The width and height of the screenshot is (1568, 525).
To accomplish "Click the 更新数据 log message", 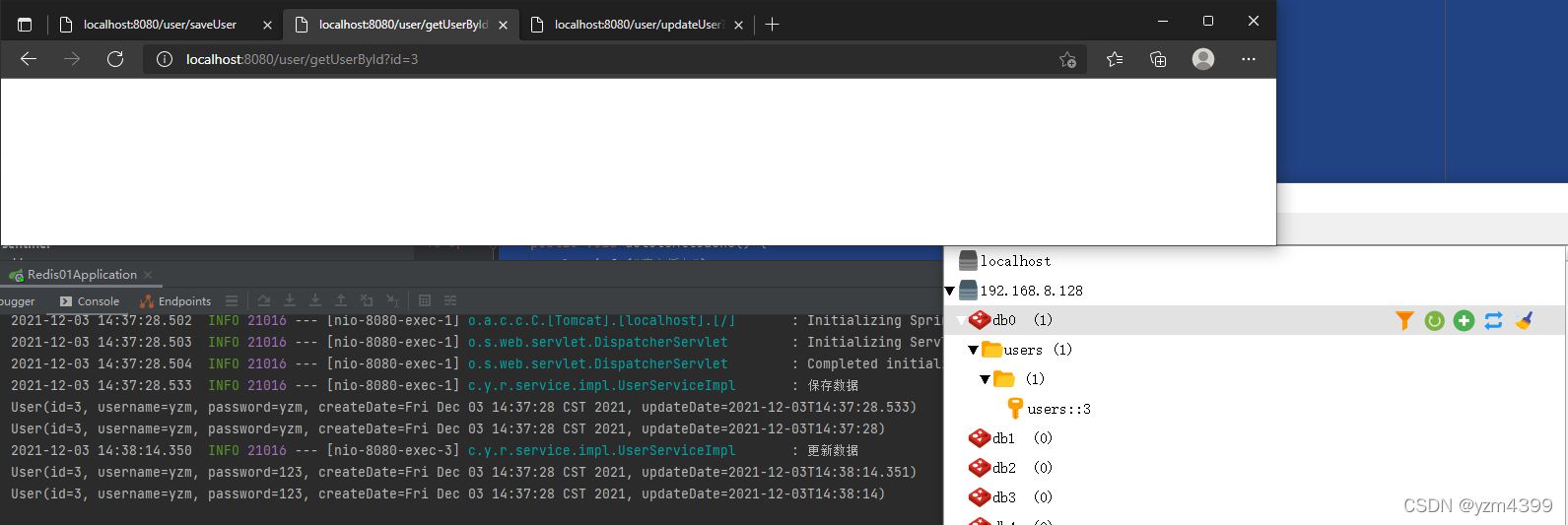I will click(x=833, y=450).
